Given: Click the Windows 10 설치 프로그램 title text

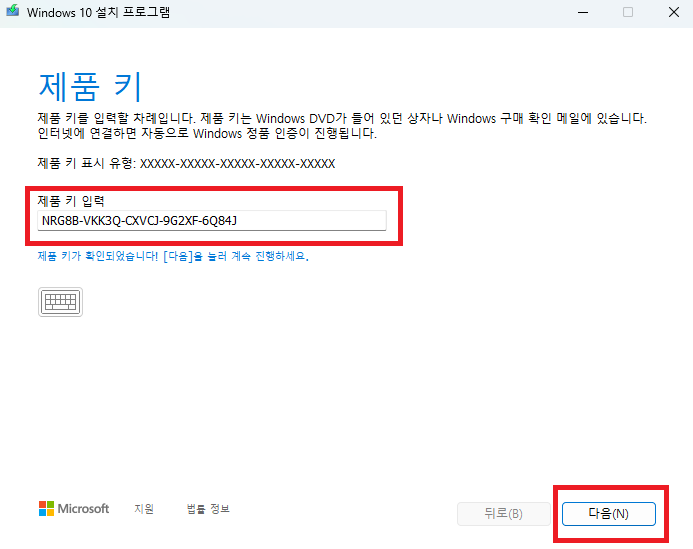Looking at the screenshot, I should [x=99, y=12].
